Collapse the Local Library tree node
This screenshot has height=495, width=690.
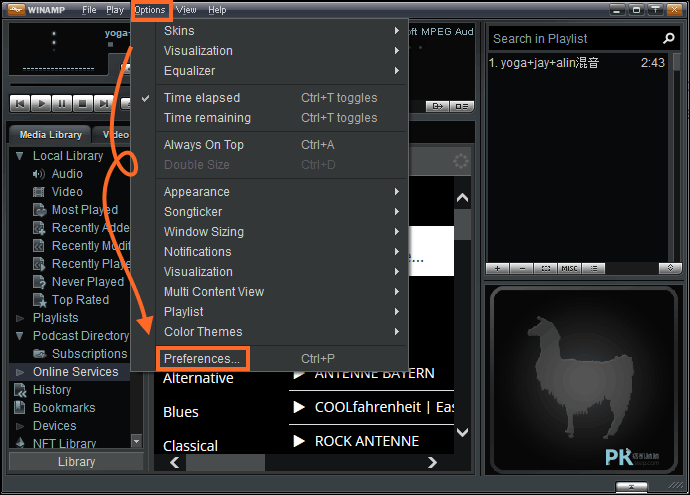point(19,156)
